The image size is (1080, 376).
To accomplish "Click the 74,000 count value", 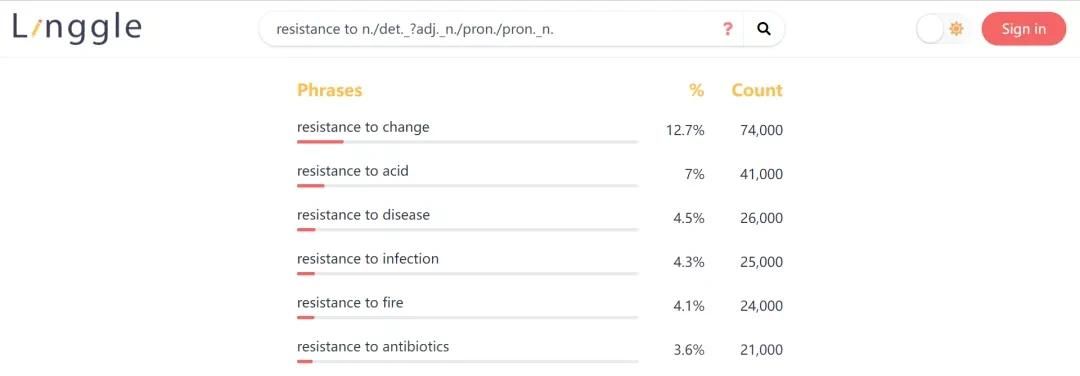I will coord(762,130).
